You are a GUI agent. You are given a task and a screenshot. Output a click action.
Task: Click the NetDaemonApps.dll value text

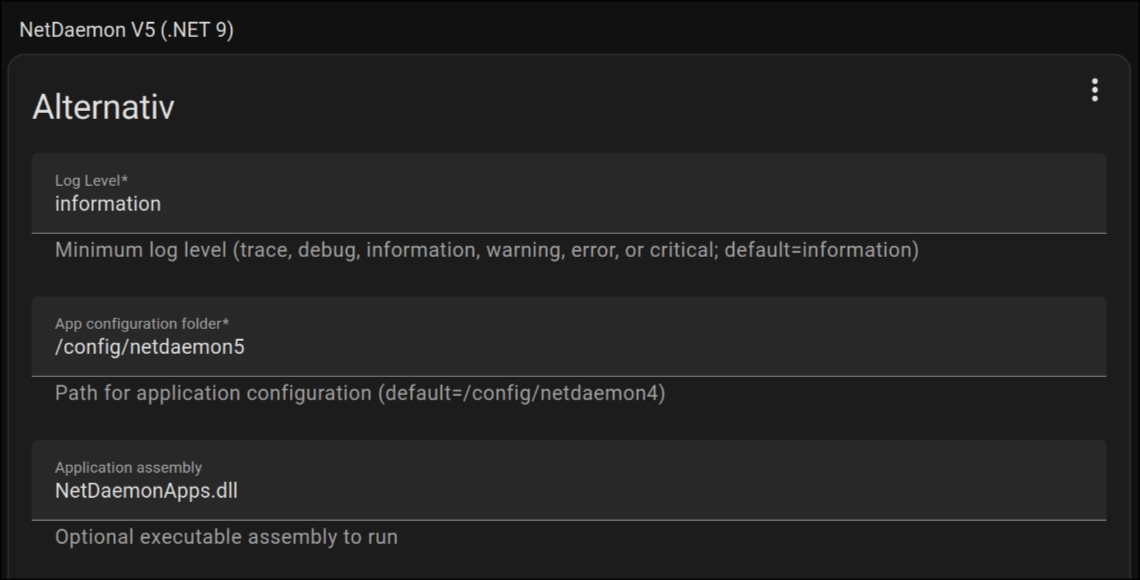[146, 491]
